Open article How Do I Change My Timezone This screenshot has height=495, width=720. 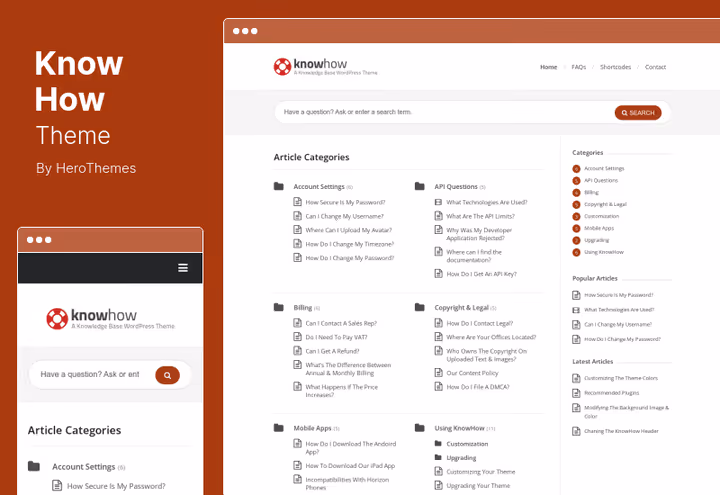click(349, 244)
